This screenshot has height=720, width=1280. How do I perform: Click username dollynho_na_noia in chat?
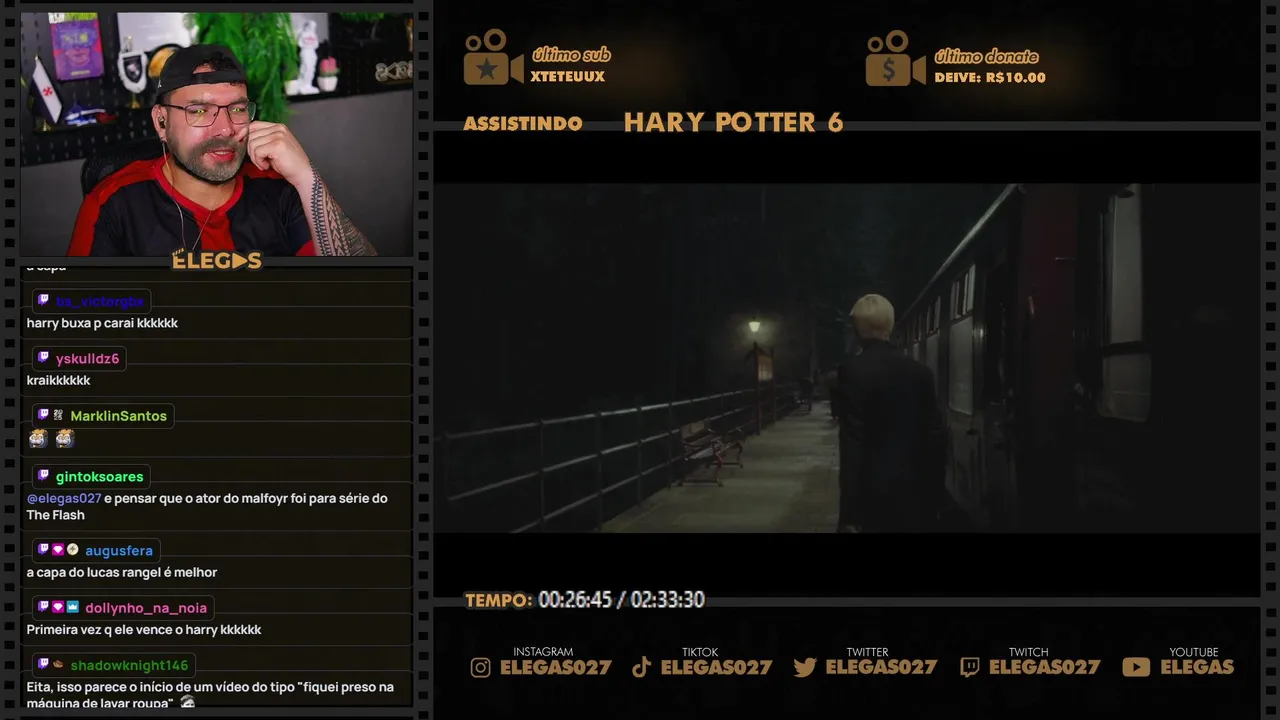146,608
